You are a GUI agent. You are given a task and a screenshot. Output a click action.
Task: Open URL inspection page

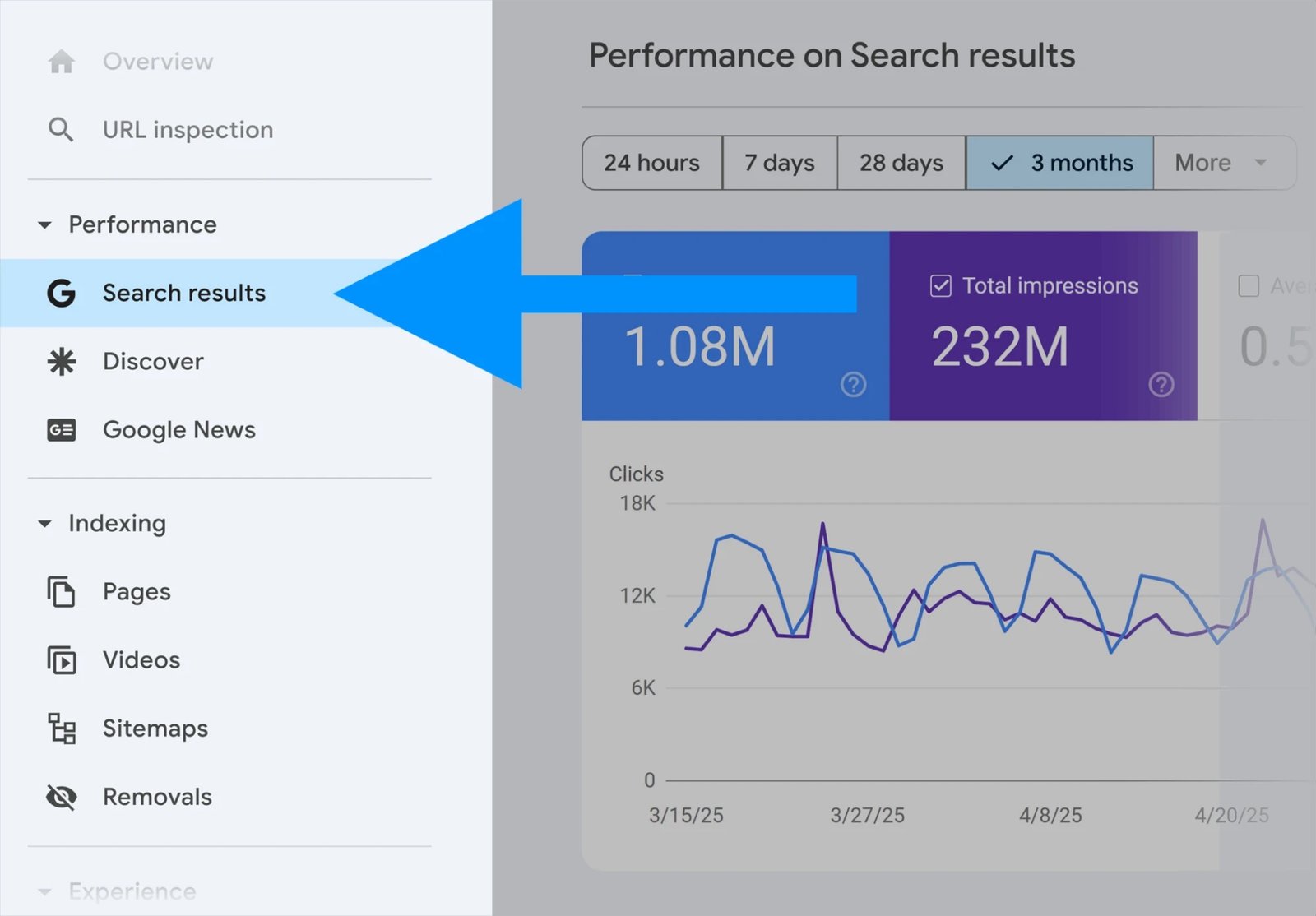pos(188,130)
